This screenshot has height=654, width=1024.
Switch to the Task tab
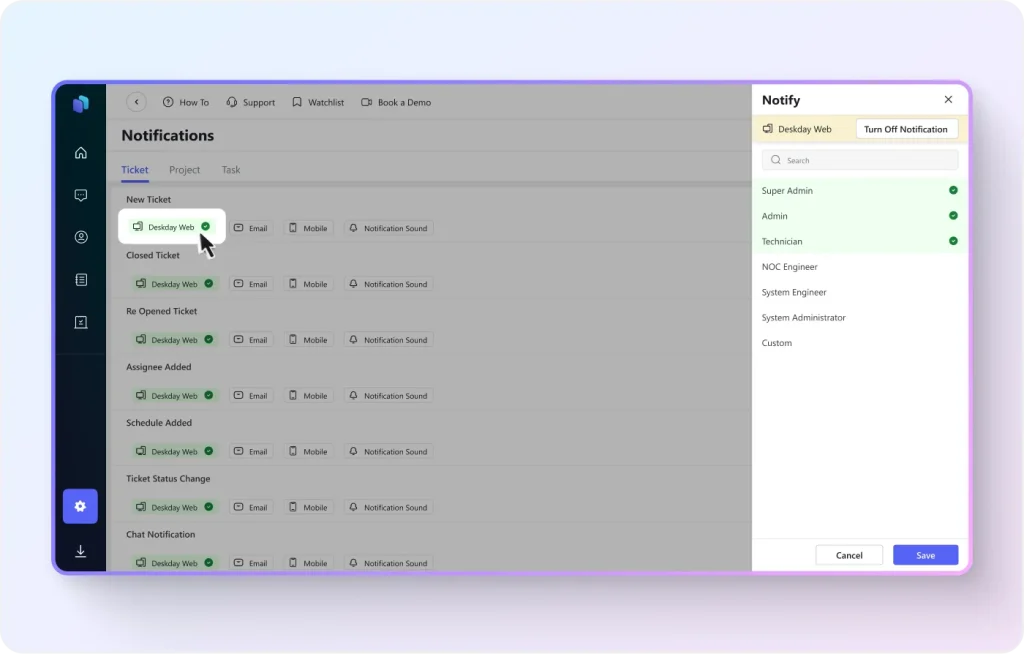[x=231, y=170]
